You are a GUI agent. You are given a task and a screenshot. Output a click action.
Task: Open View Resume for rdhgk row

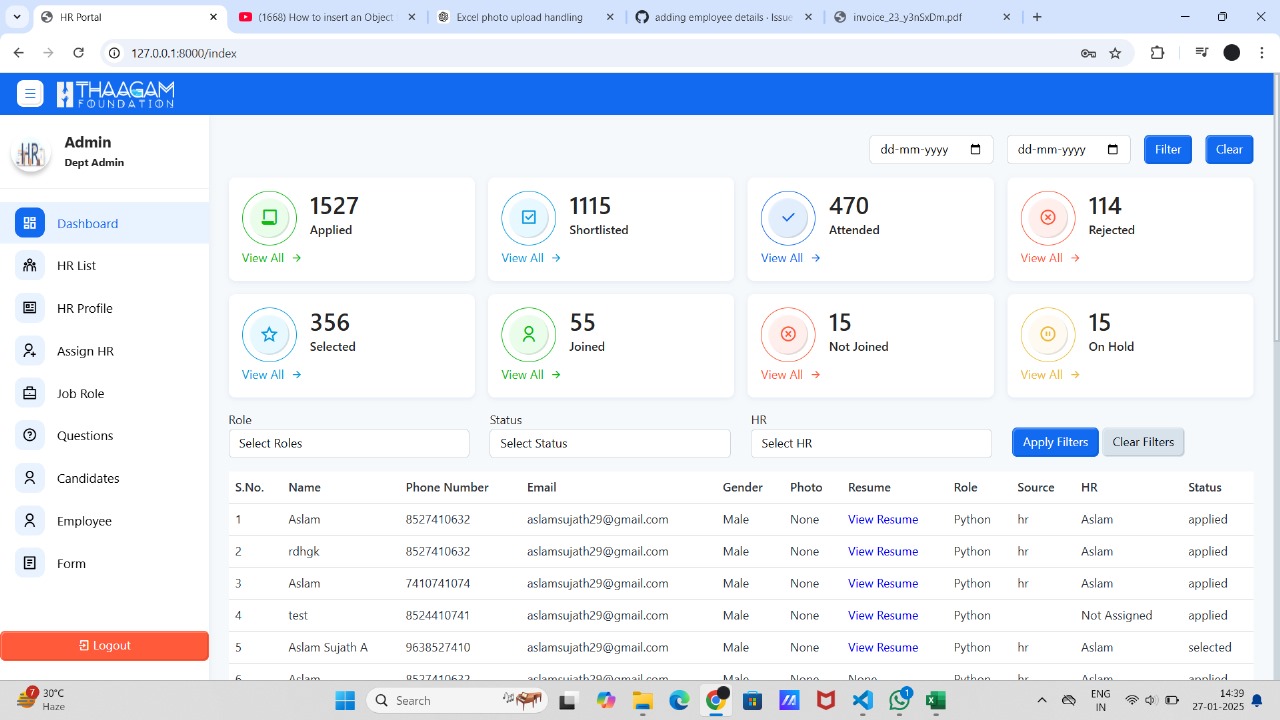pos(883,551)
